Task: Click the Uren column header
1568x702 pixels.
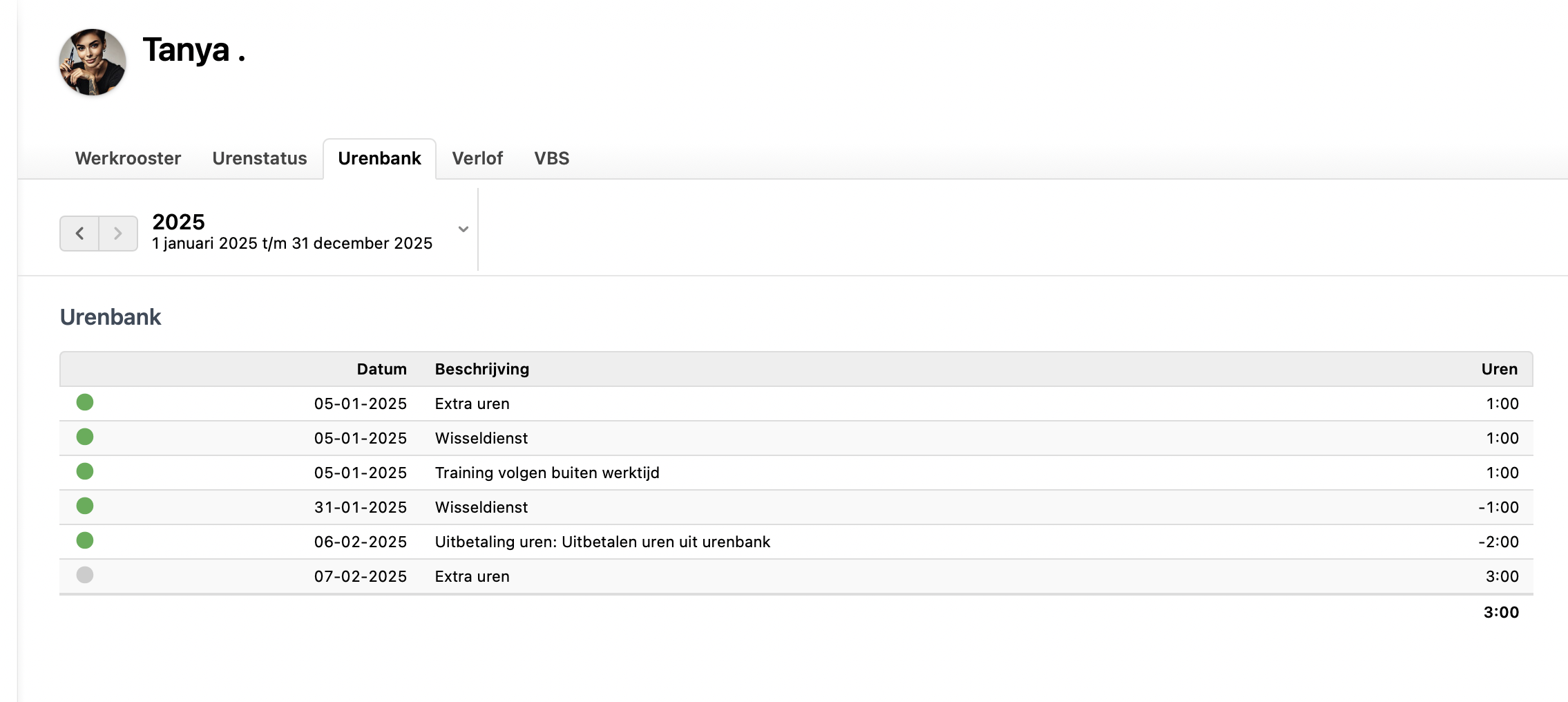Action: coord(1499,369)
